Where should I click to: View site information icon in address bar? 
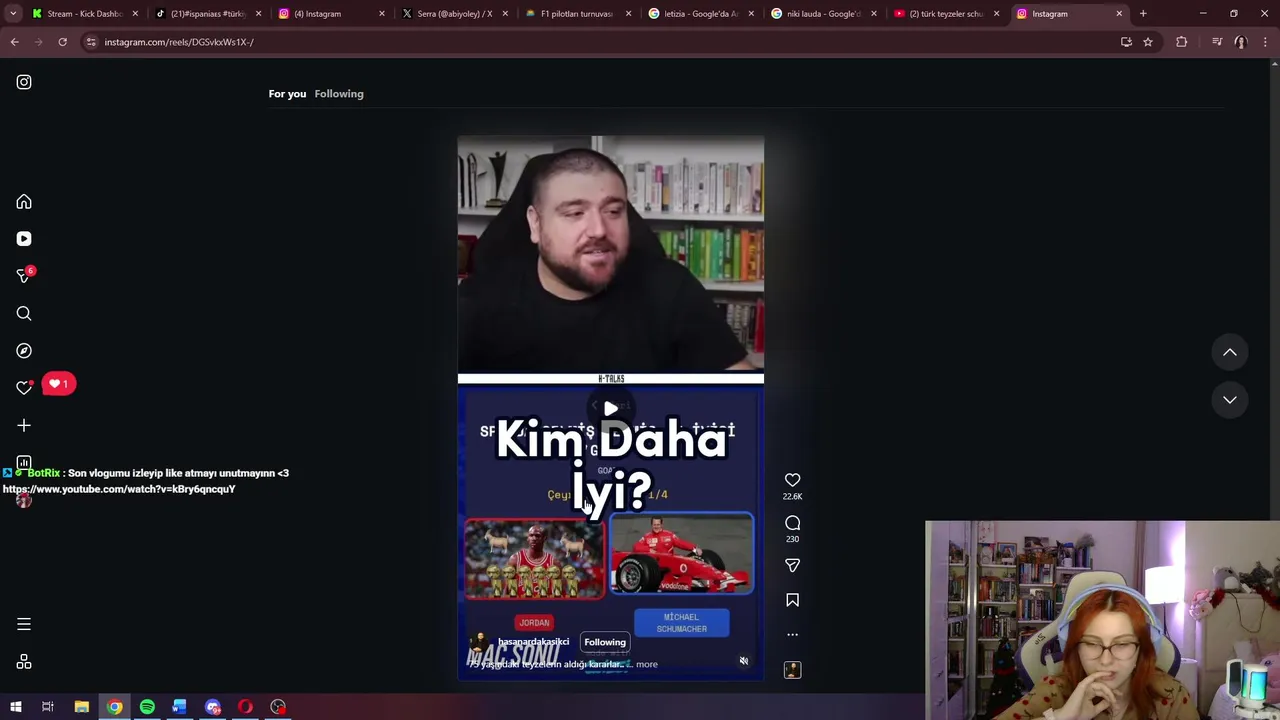91,42
